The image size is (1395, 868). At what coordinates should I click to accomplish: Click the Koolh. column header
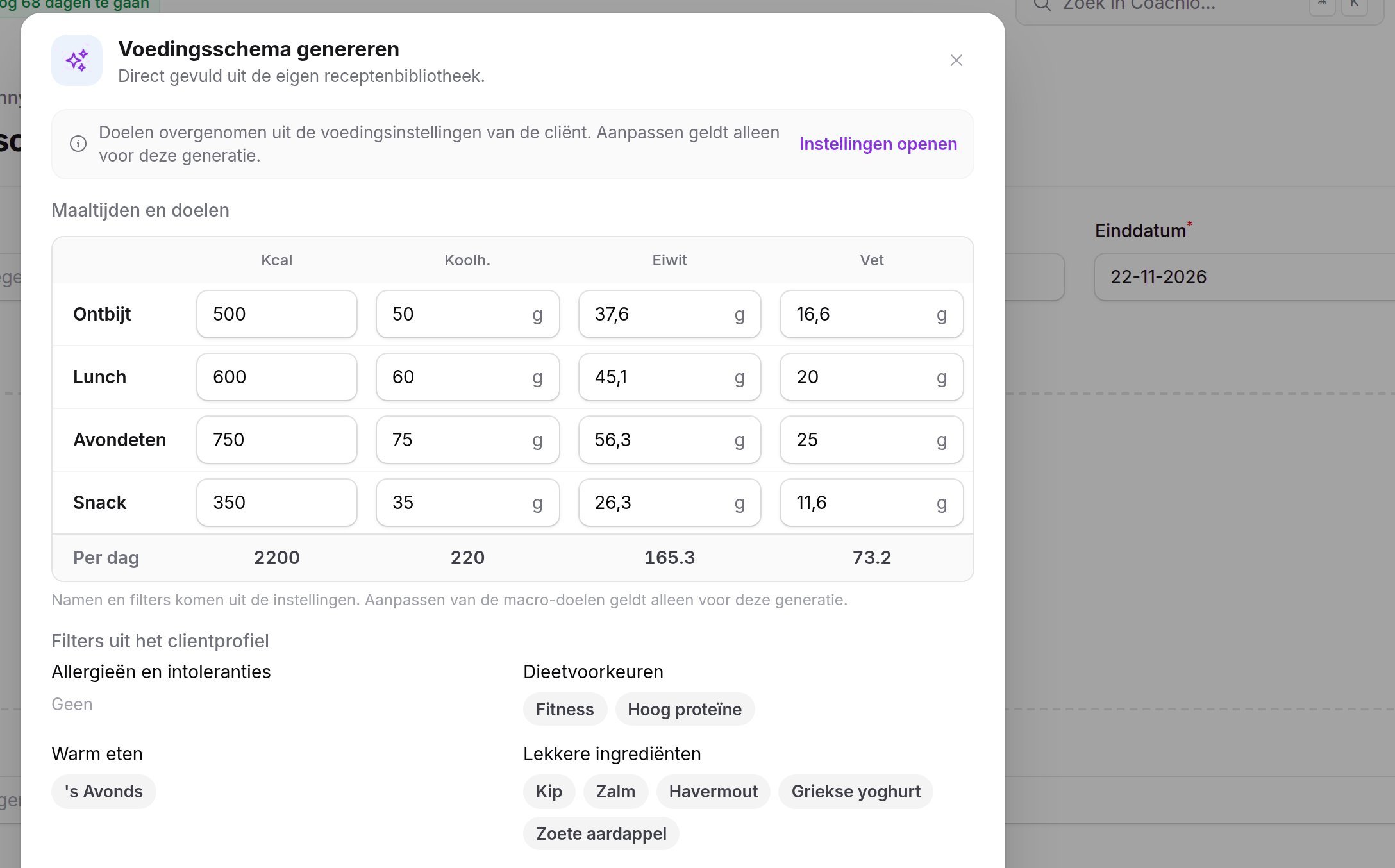tap(467, 260)
